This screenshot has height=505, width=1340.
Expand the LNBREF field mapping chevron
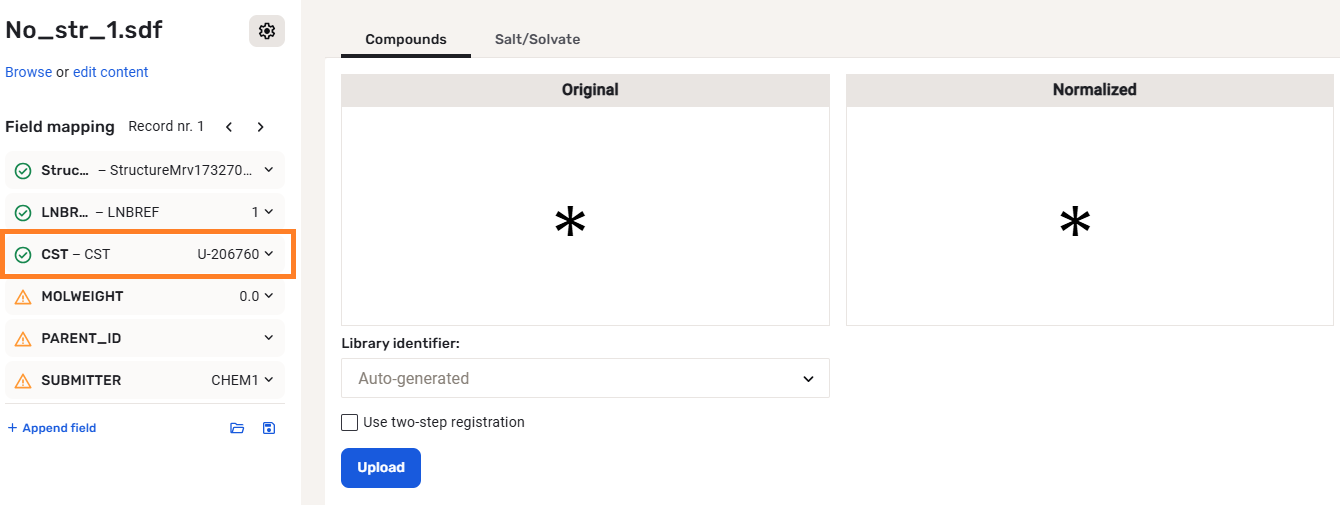click(268, 212)
